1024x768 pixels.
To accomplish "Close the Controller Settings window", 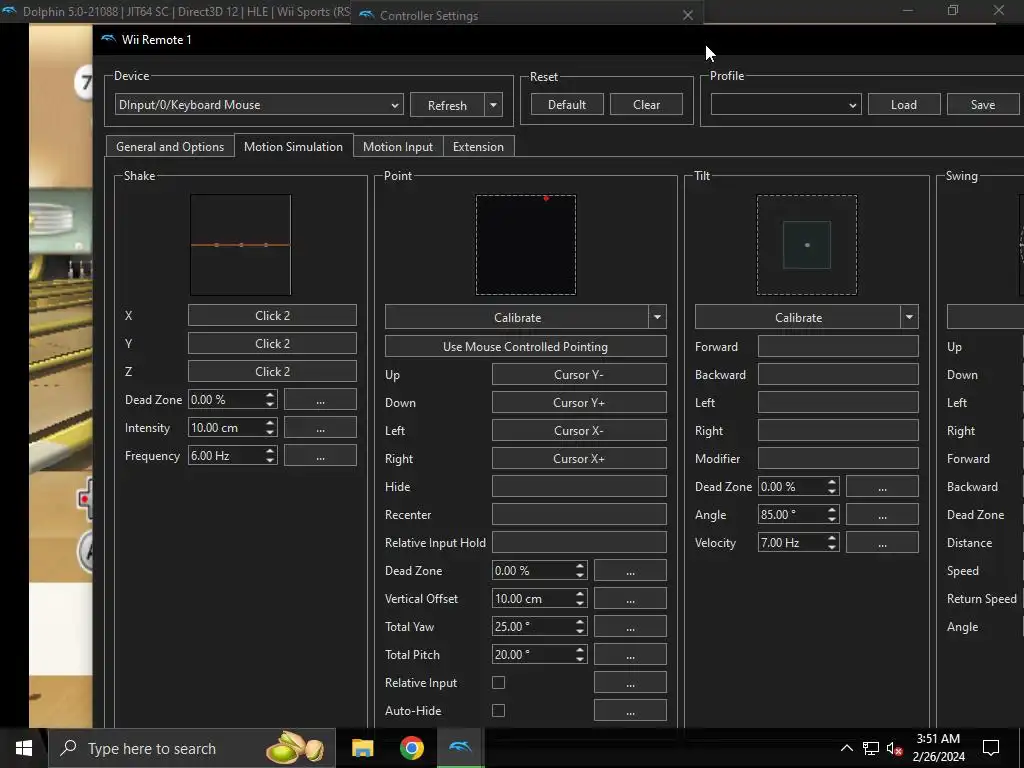I will (x=688, y=15).
